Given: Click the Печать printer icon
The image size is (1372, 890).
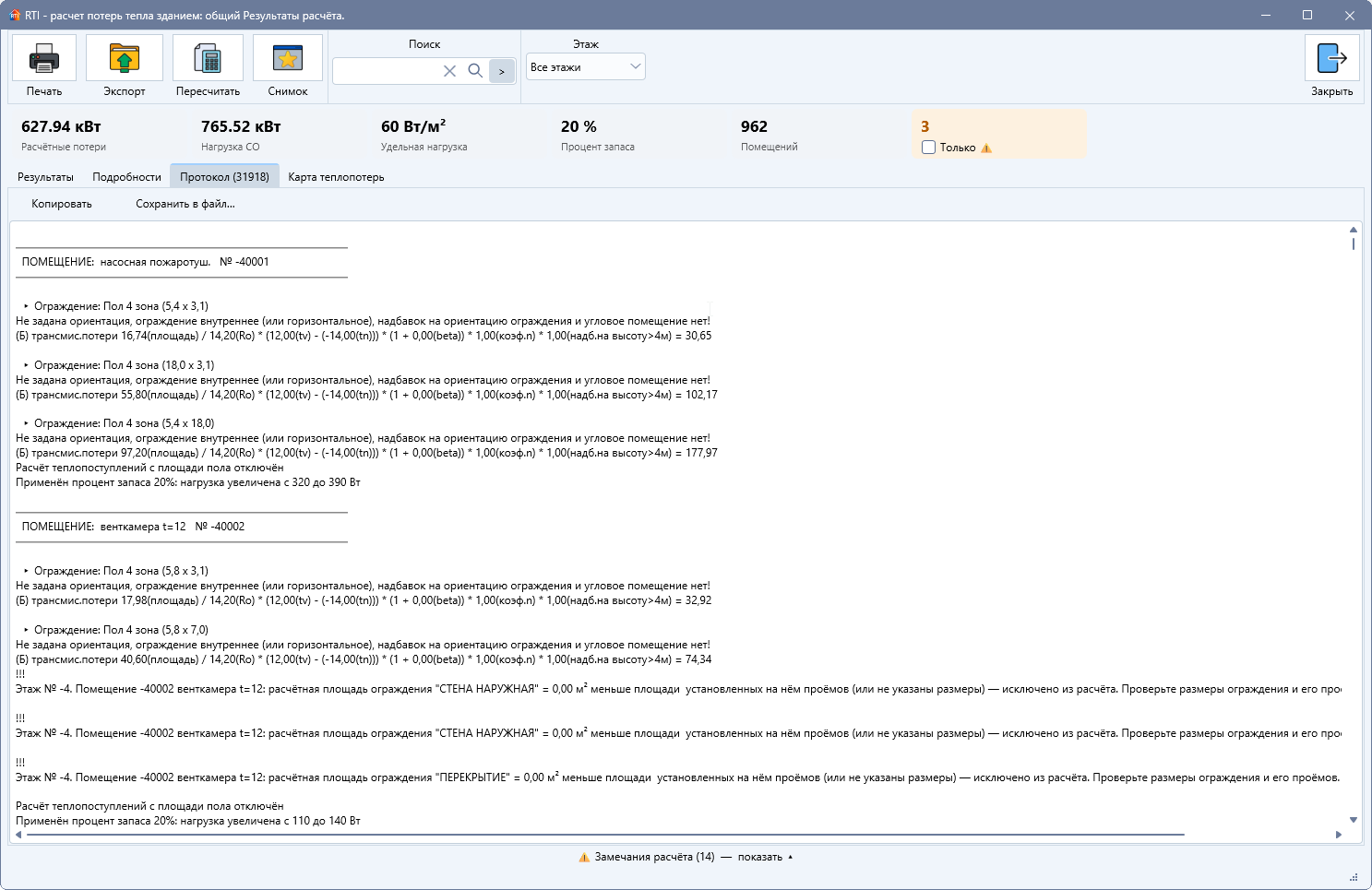Looking at the screenshot, I should pos(43,58).
